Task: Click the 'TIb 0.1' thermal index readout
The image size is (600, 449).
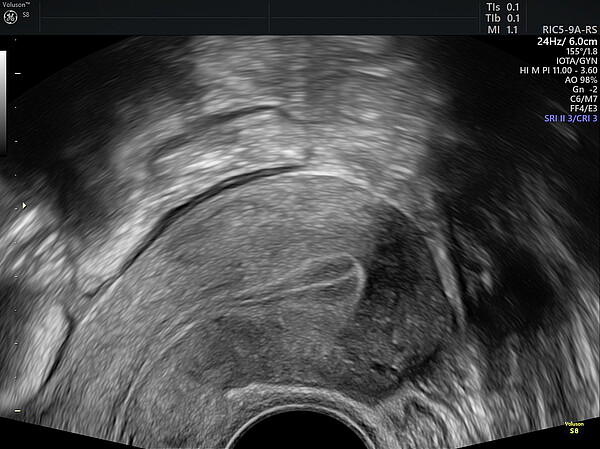Action: (503, 18)
